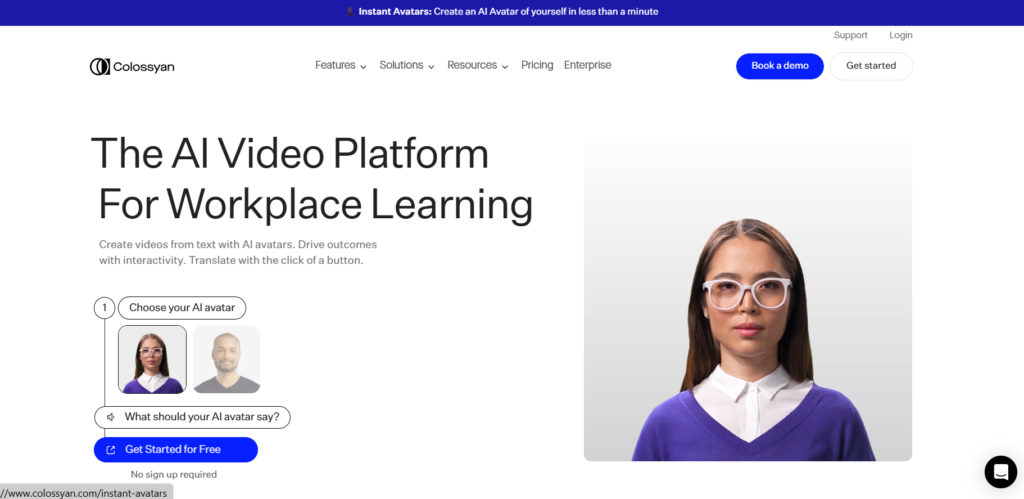
Task: Click the step 1 number circle
Action: [104, 308]
